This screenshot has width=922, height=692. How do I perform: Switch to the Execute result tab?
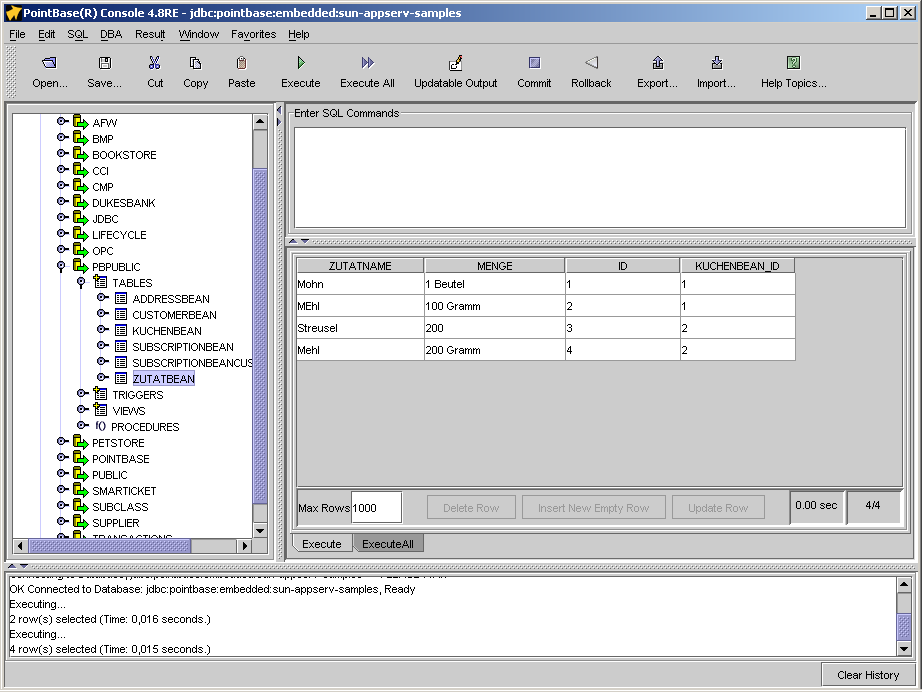[x=322, y=544]
